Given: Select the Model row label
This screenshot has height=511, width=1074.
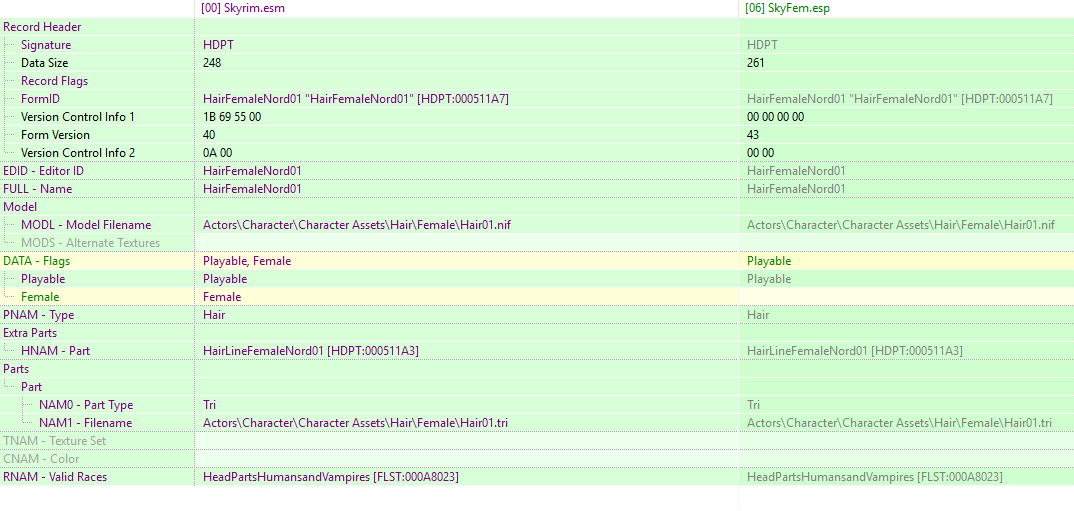Looking at the screenshot, I should [20, 207].
